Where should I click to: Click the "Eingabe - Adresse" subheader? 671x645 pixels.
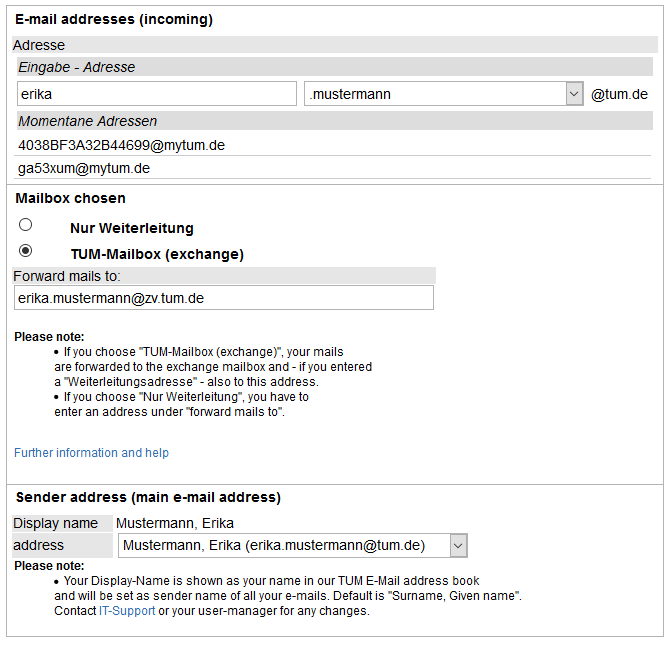coord(77,67)
